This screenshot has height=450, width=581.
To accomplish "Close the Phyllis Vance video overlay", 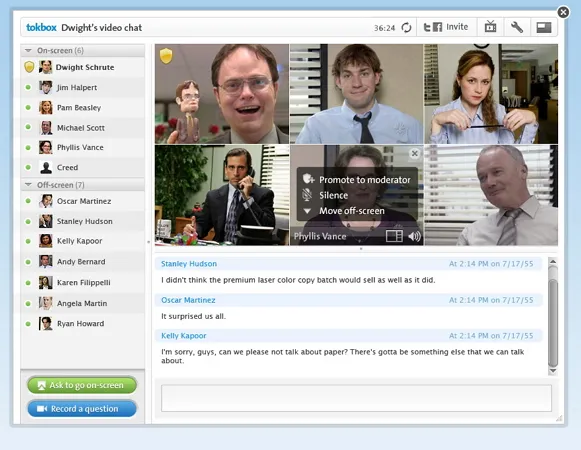I will 415,153.
